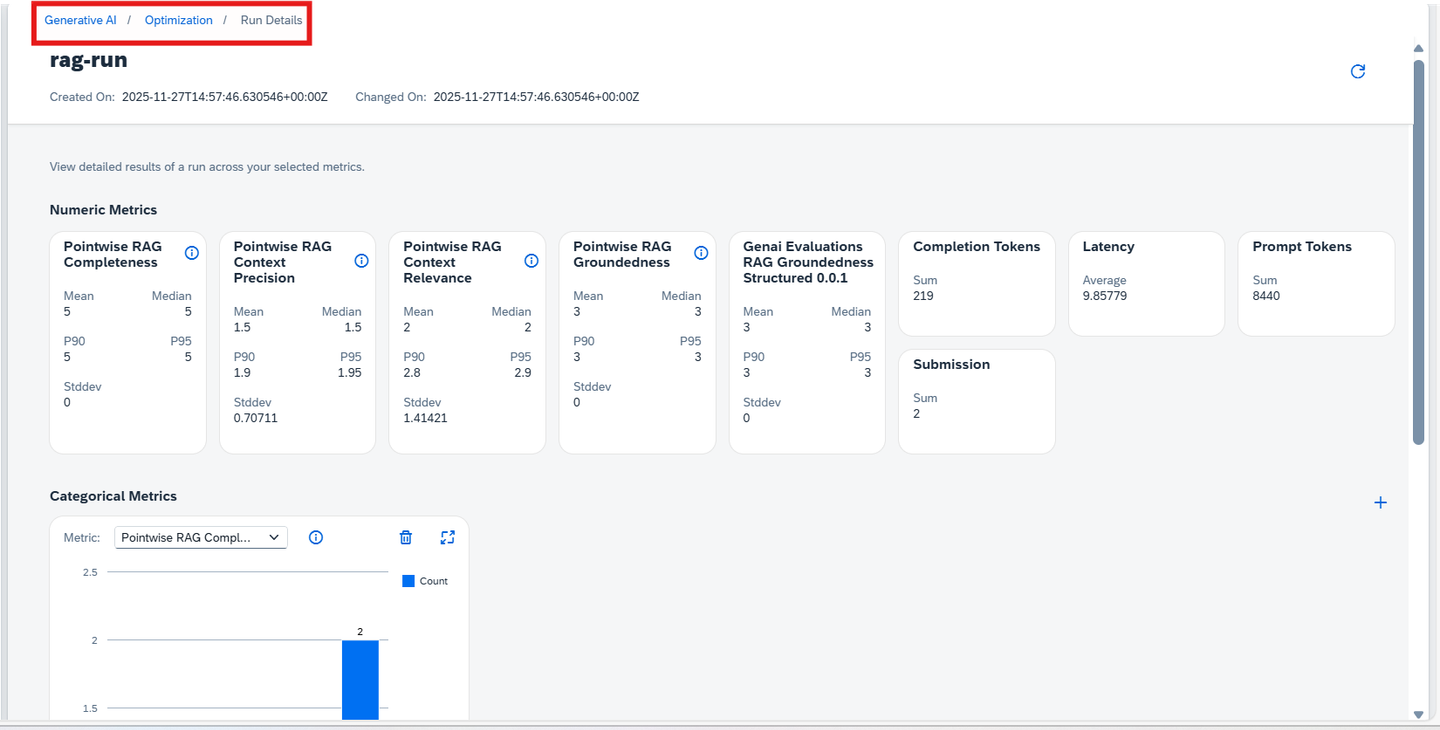Screen dimensions: 1440x730
Task: Click Latency average value 9.85779
Action: pyautogui.click(x=1106, y=296)
